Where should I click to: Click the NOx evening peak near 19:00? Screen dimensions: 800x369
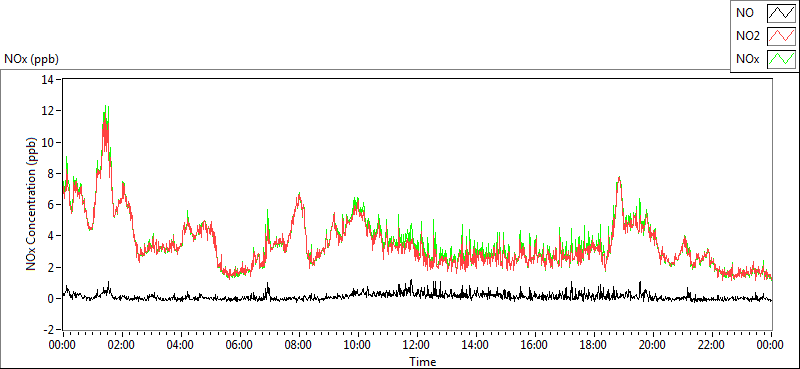coord(619,179)
